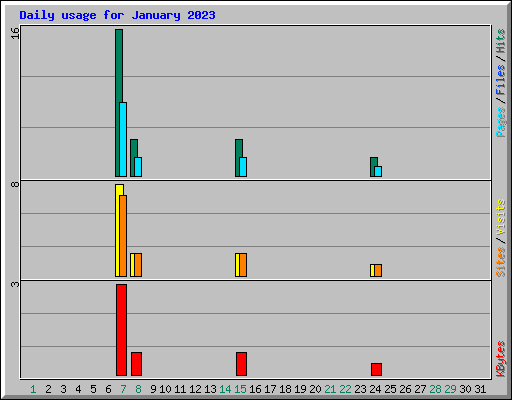The width and height of the screenshot is (512, 400).
Task: Click day 5 on the x-axis
Action: pos(93,389)
